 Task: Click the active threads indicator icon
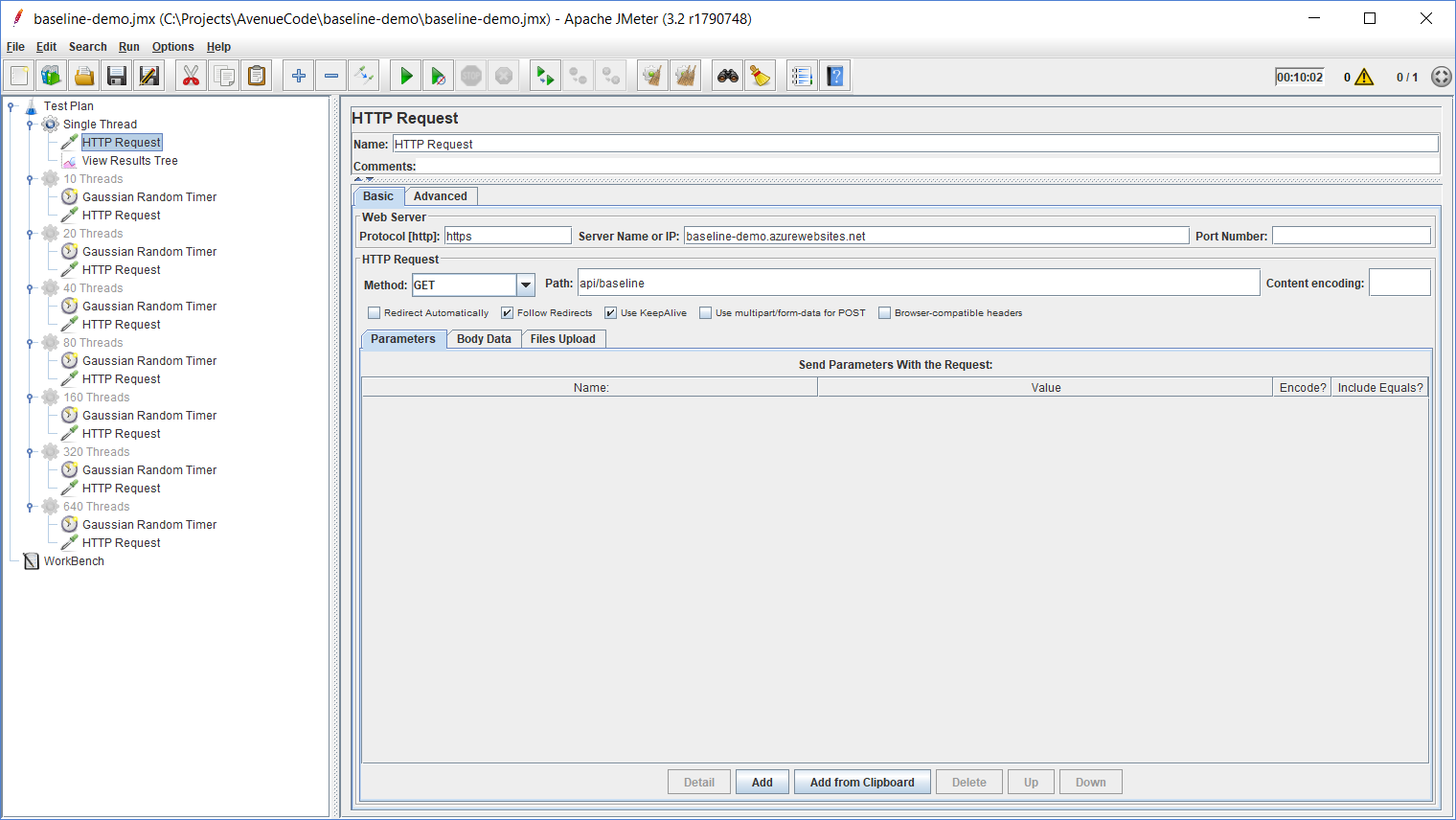tap(1442, 77)
